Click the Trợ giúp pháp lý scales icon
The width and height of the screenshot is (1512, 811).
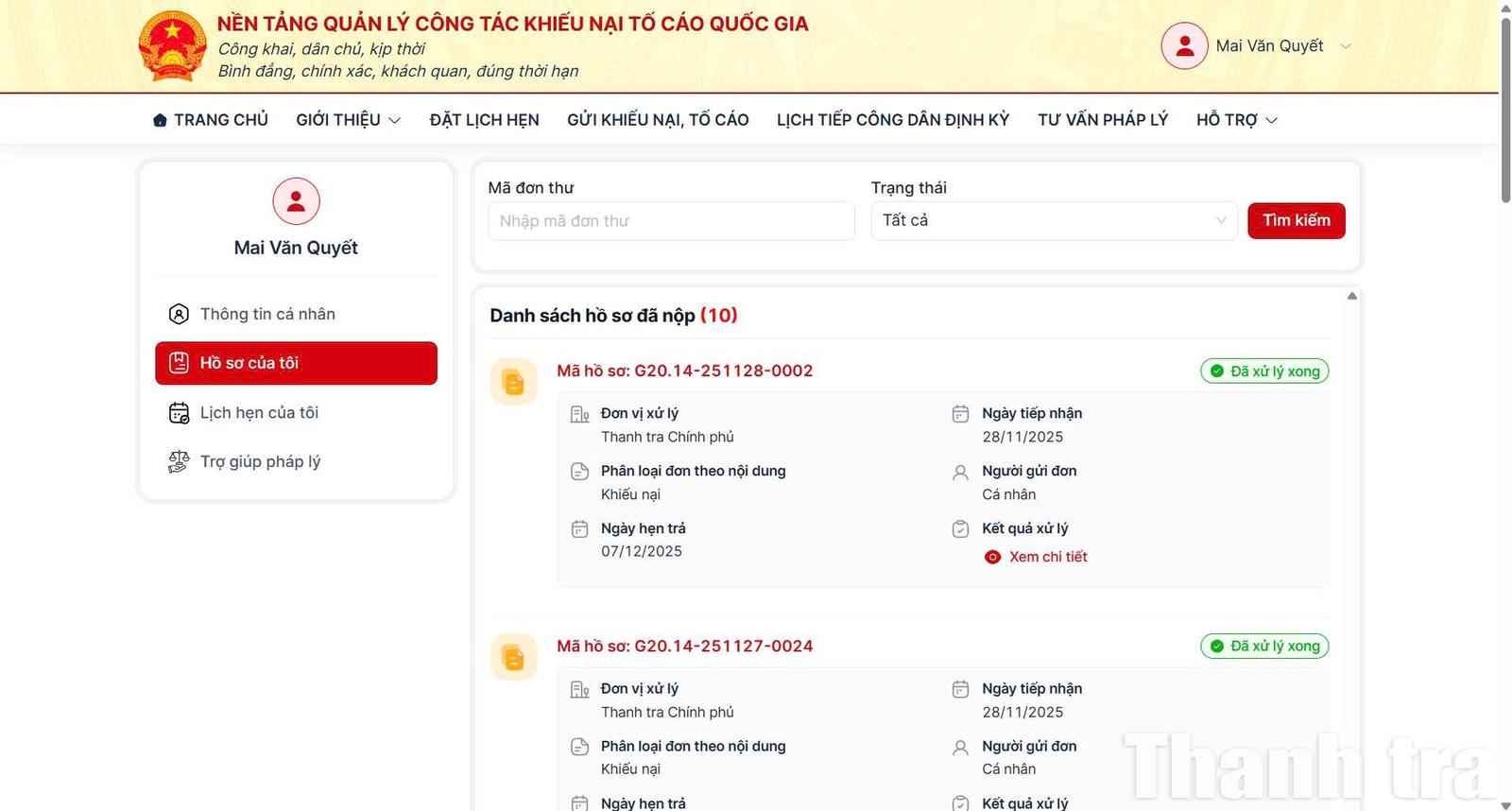179,462
